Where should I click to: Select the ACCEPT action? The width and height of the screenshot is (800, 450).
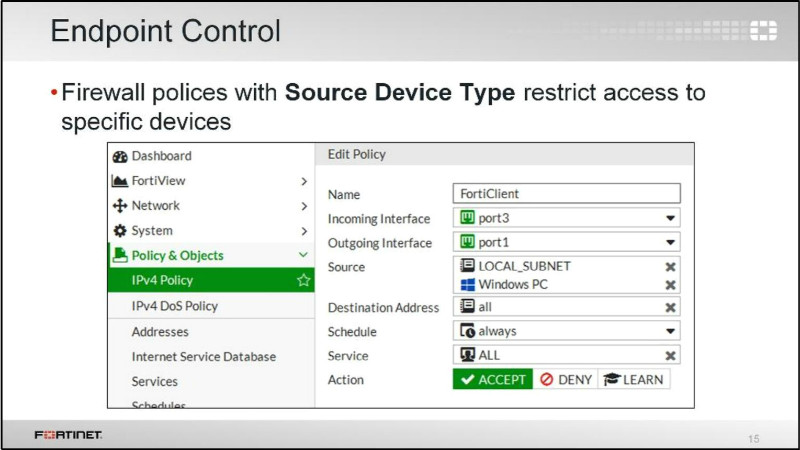pos(493,379)
